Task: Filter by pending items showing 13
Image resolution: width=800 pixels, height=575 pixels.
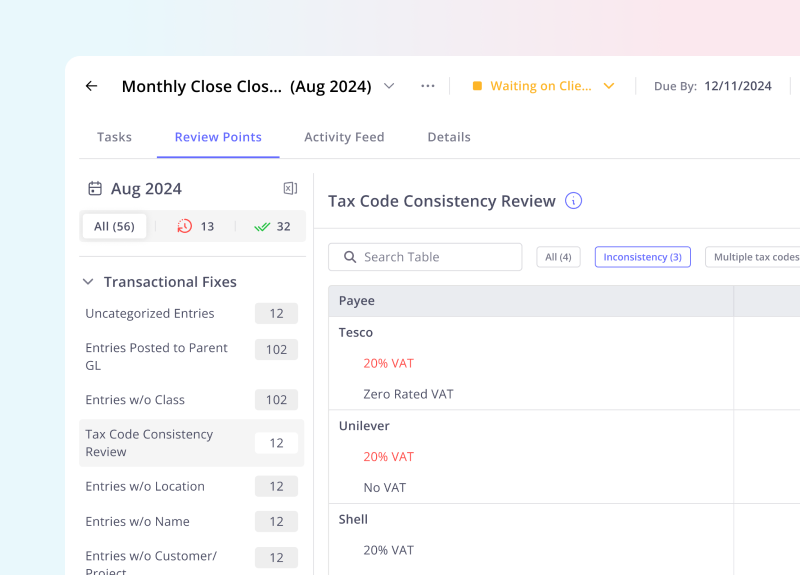Action: click(195, 226)
